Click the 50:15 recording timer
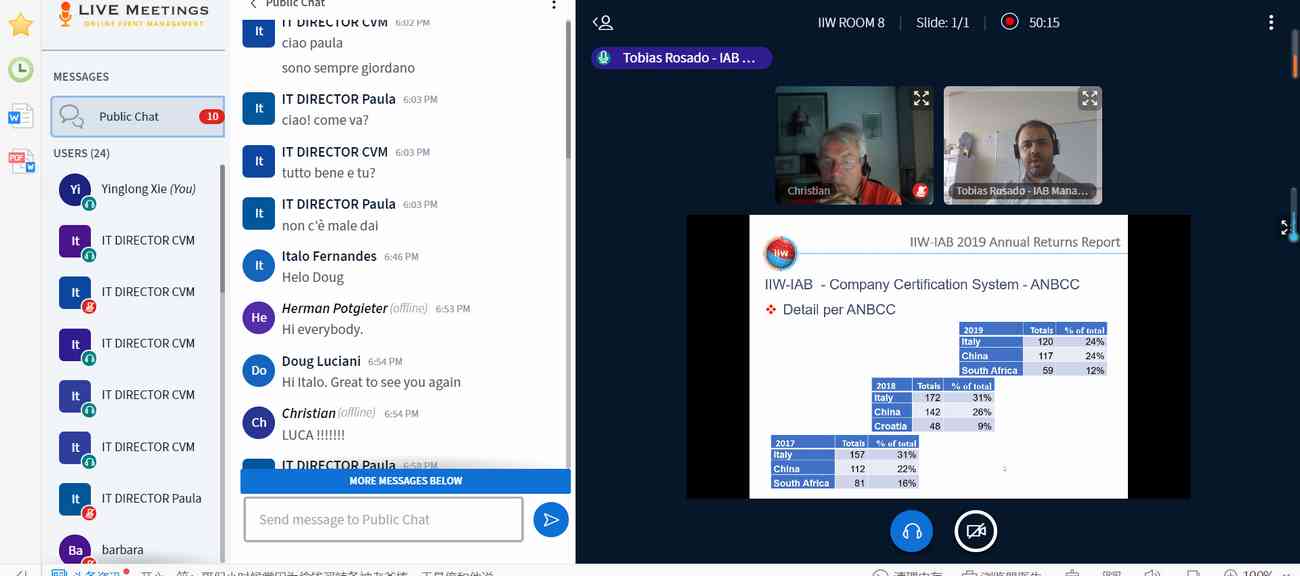 1044,22
